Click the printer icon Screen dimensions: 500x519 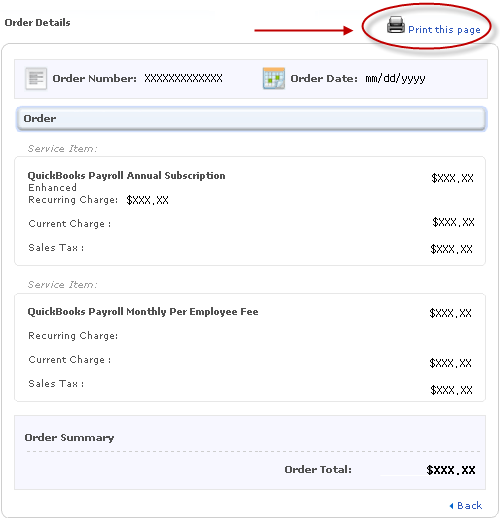pos(396,25)
